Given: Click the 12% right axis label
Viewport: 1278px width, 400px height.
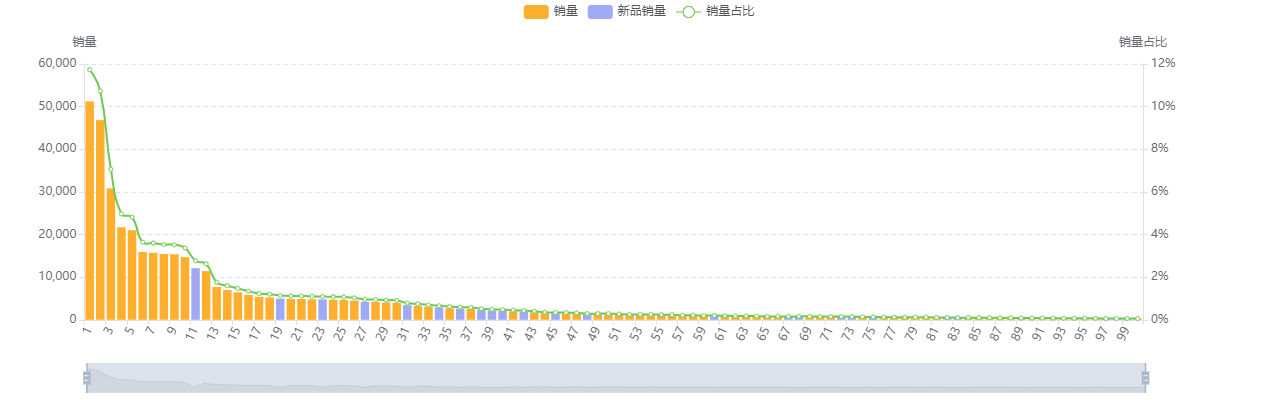Looking at the screenshot, I should pos(1163,63).
